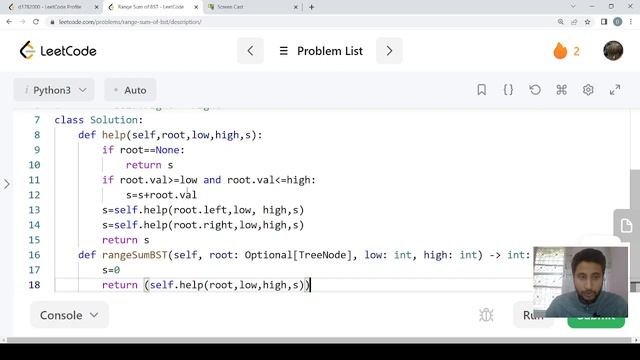640x360 pixels.
Task: Click the browser forward button
Action: pyautogui.click(x=22, y=22)
